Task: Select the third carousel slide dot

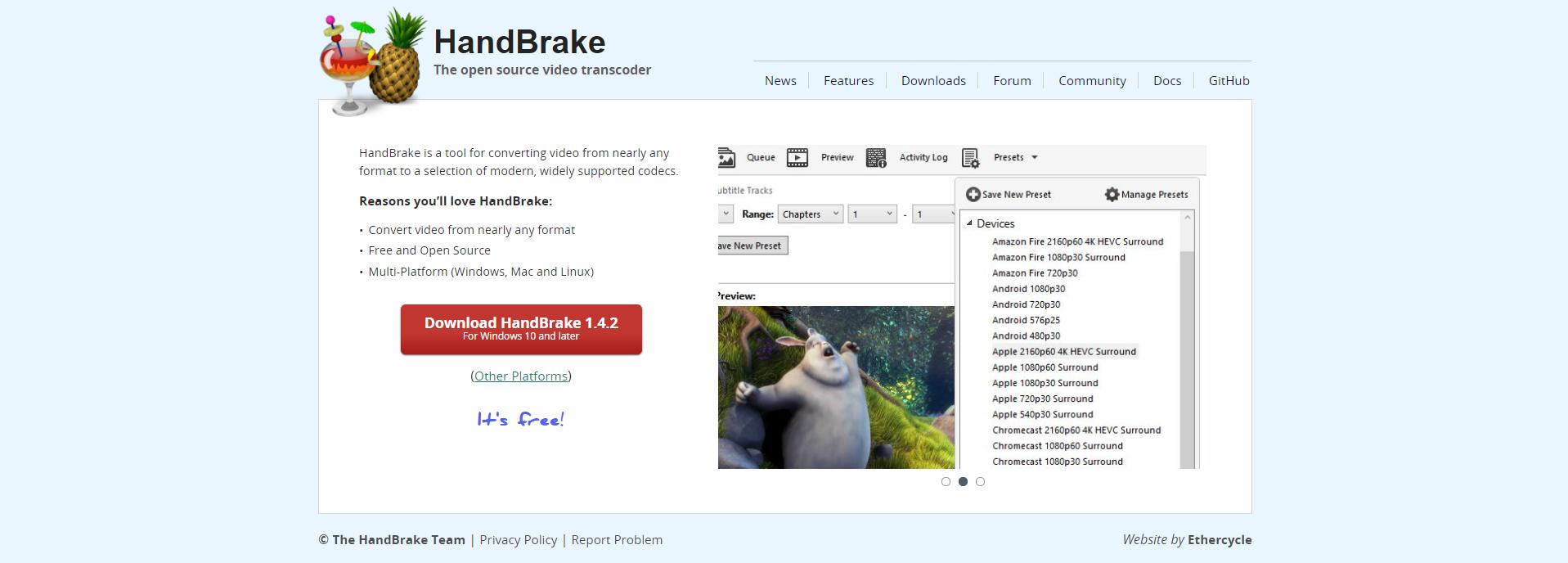Action: pos(980,482)
